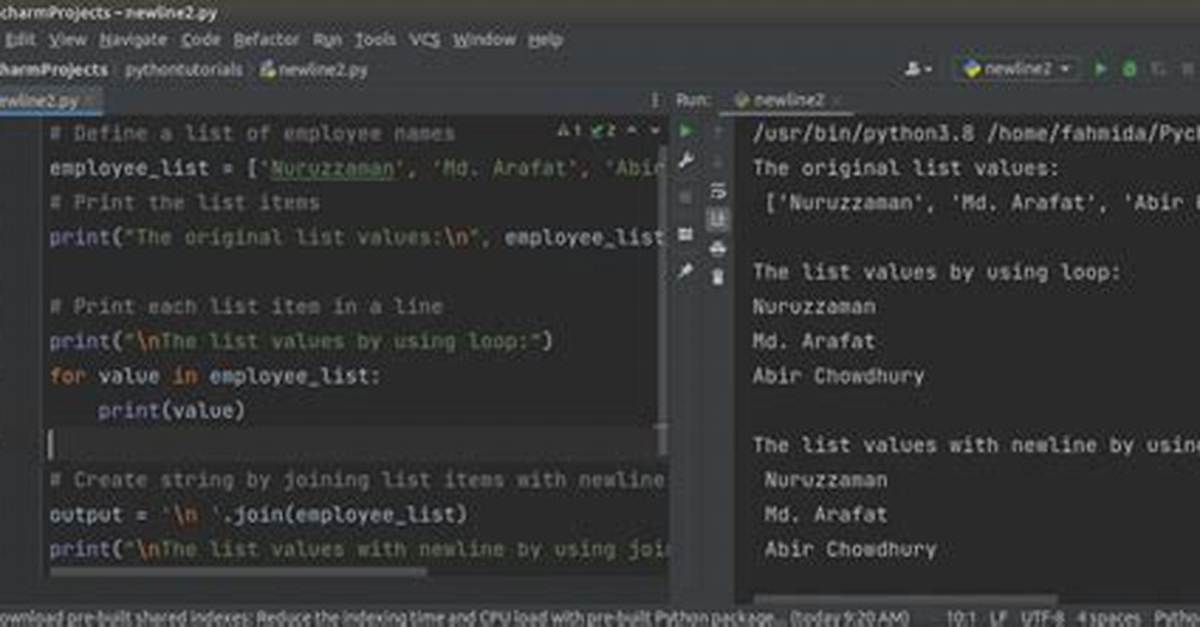Toggle scroll to end in Run output
This screenshot has width=1200, height=627.
717,219
